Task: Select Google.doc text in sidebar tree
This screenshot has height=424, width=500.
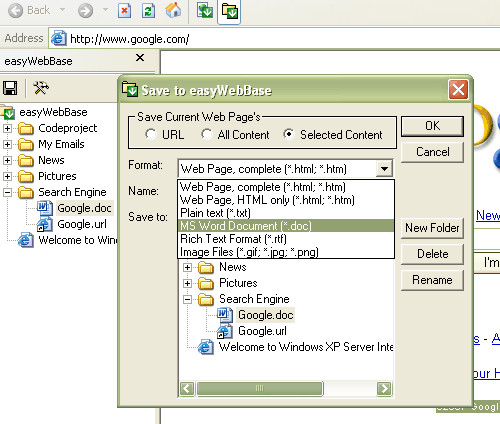Action: 84,208
